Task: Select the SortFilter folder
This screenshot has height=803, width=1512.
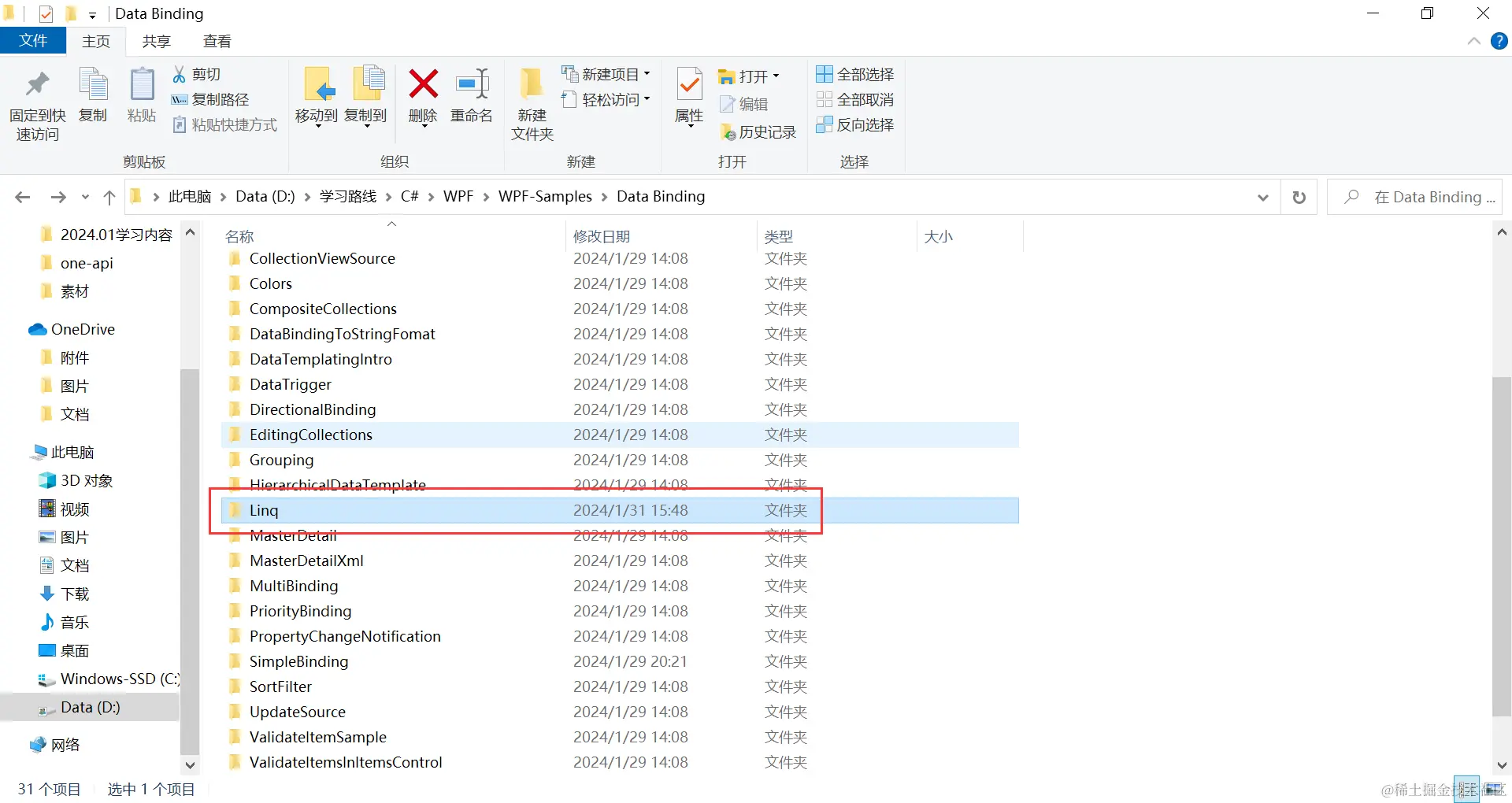Action: pyautogui.click(x=280, y=686)
